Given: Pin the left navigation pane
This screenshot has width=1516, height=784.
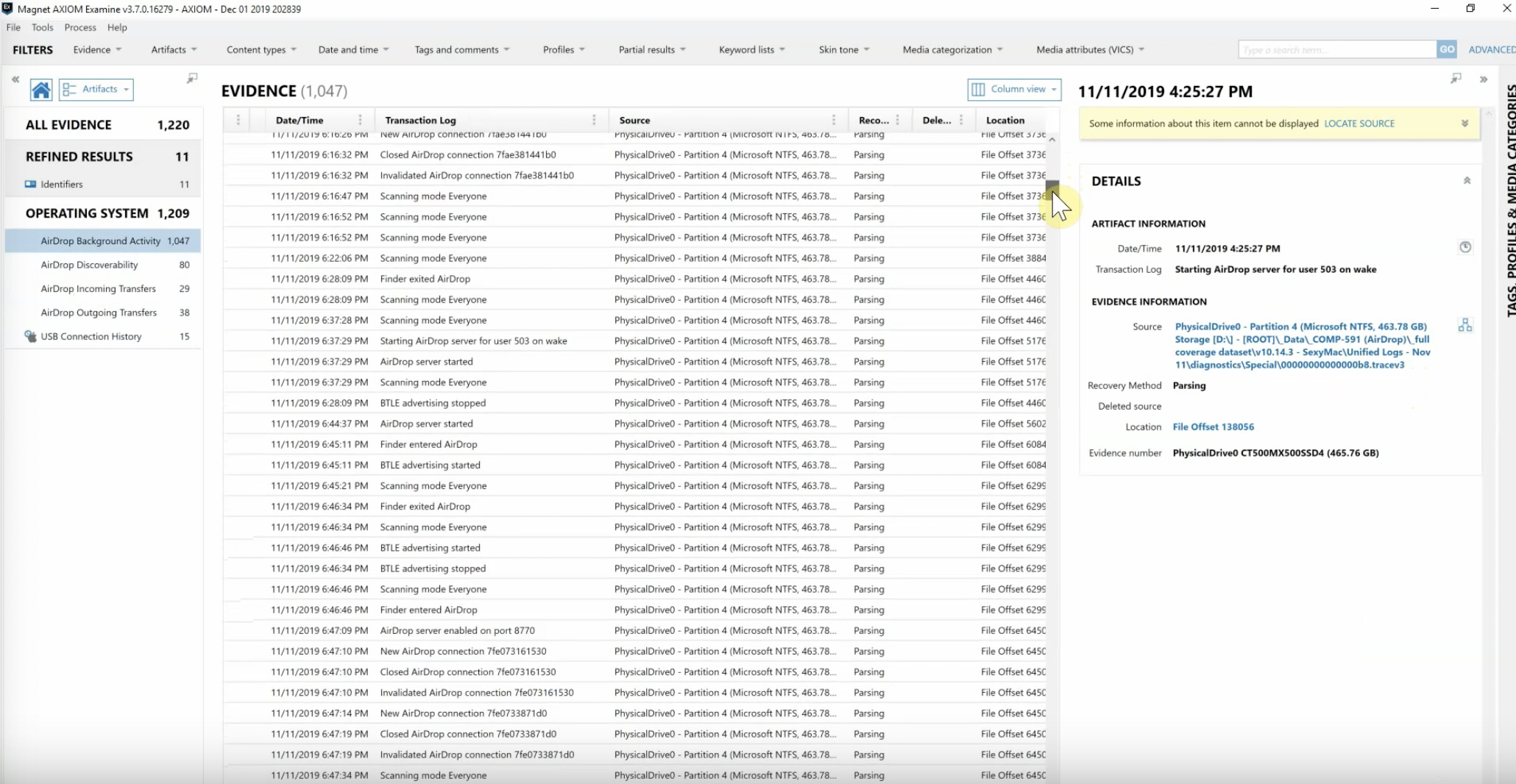Looking at the screenshot, I should tap(192, 78).
